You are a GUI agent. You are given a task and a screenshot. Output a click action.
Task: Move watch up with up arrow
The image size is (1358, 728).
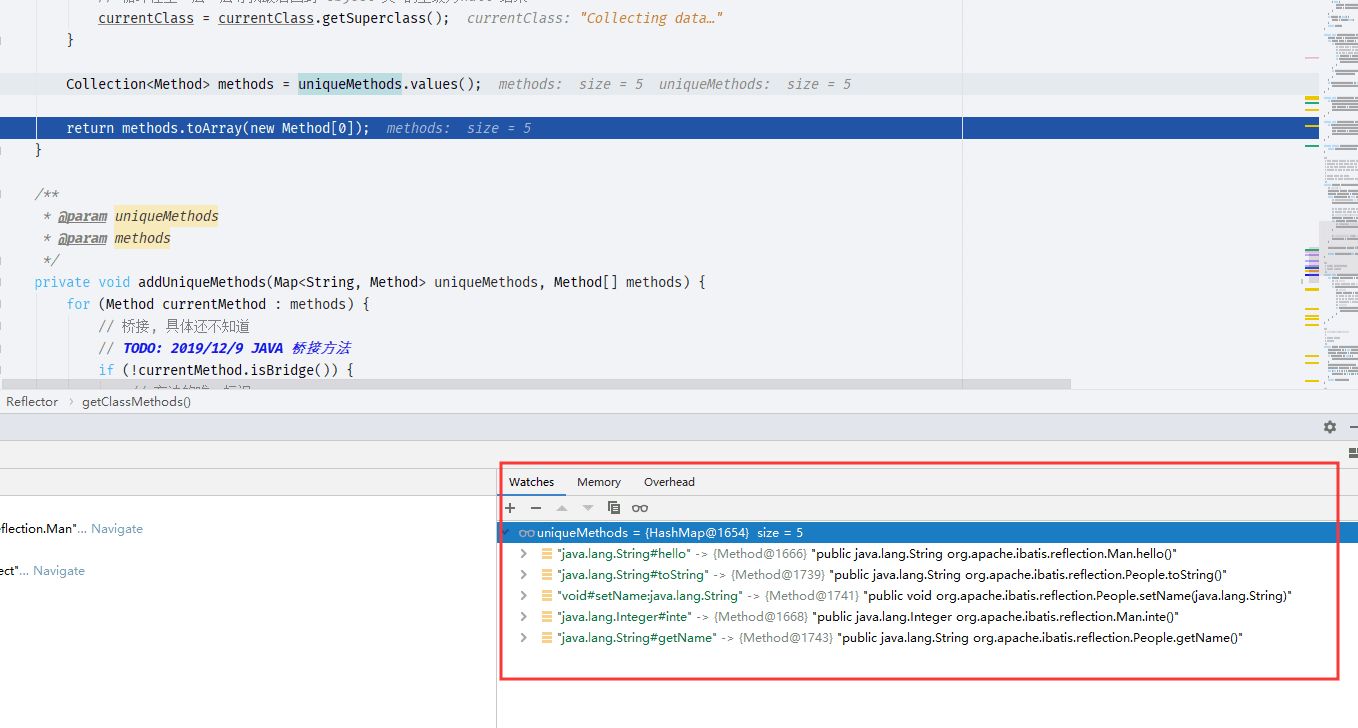[562, 508]
